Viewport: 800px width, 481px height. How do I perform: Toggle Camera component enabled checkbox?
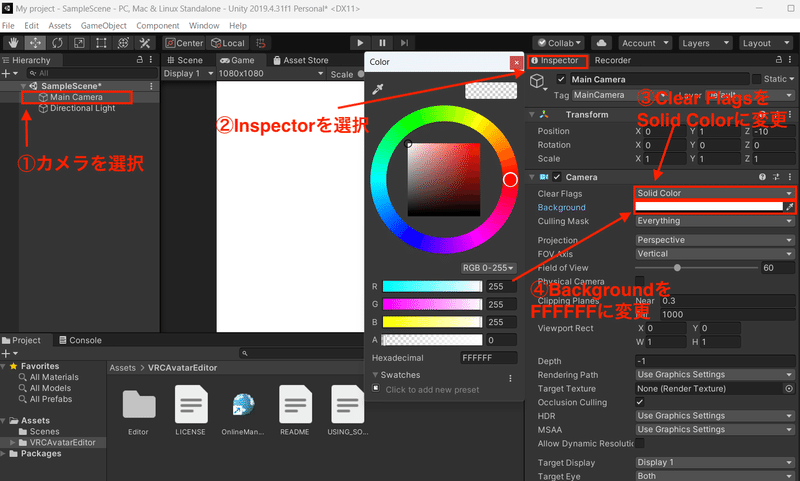click(557, 177)
